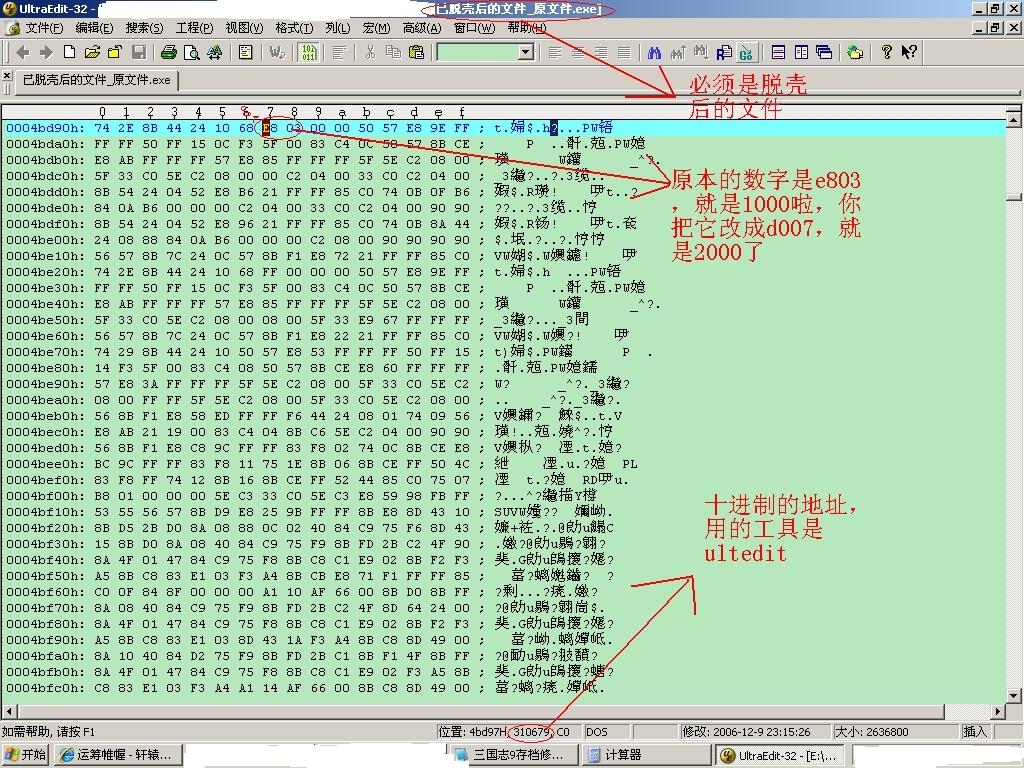The height and width of the screenshot is (768, 1024).
Task: Open the toolbar search combo dropdown arrow
Action: pos(526,52)
